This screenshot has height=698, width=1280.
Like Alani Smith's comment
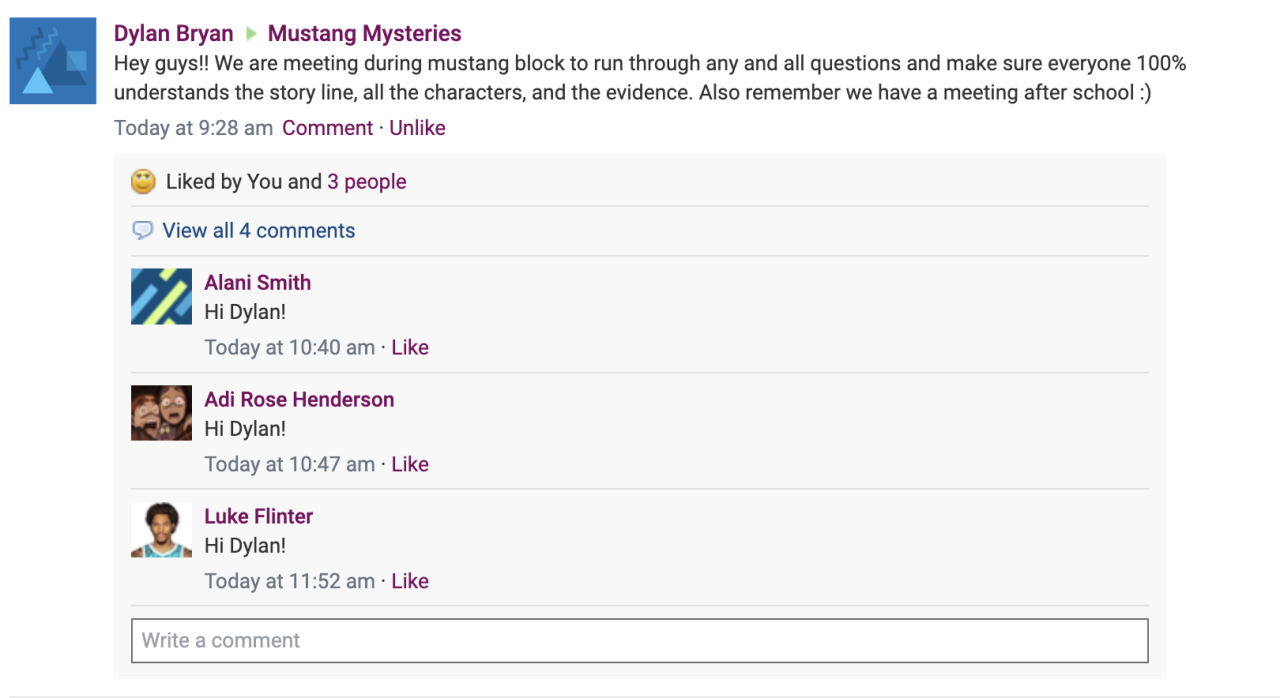[x=410, y=348]
